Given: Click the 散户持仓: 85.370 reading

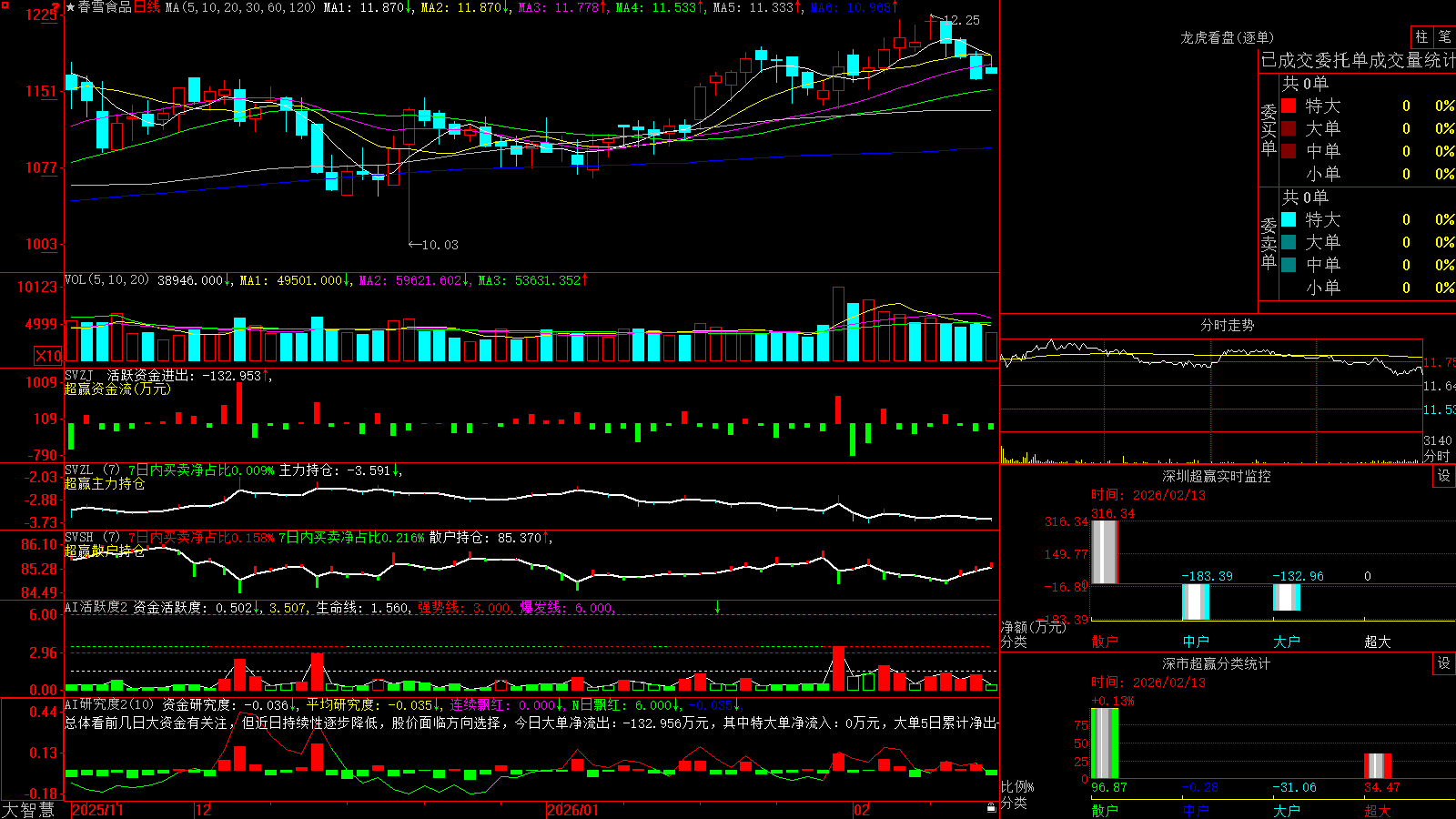Looking at the screenshot, I should [486, 537].
